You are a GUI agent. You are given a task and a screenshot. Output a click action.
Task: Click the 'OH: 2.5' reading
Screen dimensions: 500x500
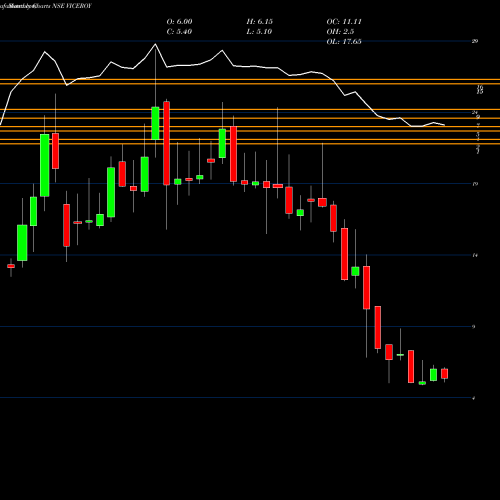[x=340, y=31]
